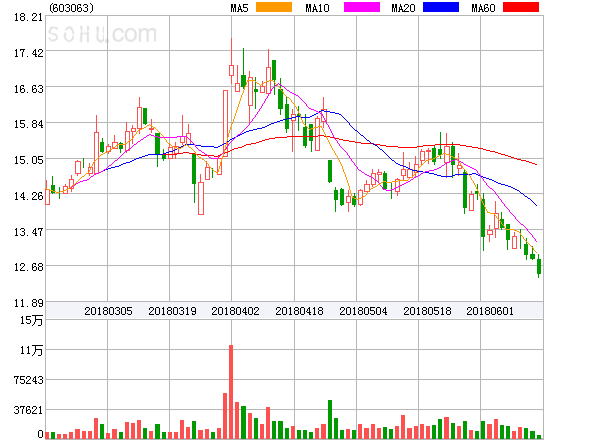This screenshot has width=600, height=440.
Task: Select the MA60 legend label
Action: pos(483,8)
